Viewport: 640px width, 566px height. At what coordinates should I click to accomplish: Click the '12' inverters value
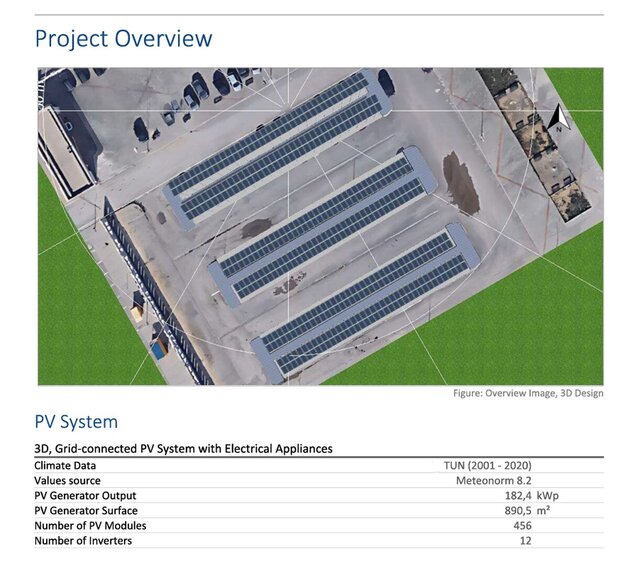pos(526,541)
